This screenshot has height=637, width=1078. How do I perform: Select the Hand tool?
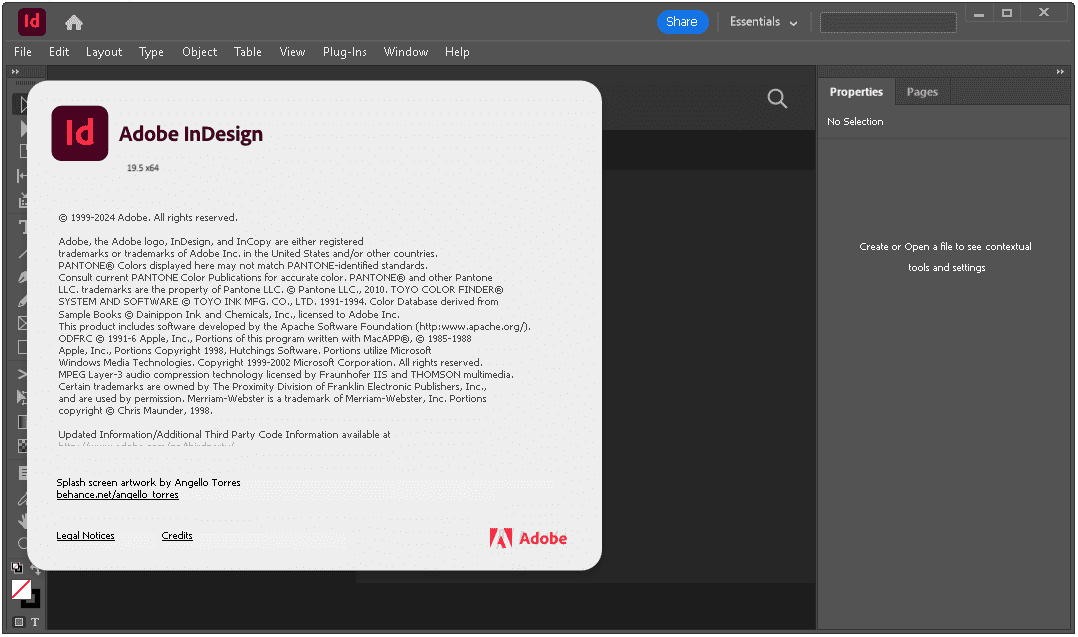22,520
